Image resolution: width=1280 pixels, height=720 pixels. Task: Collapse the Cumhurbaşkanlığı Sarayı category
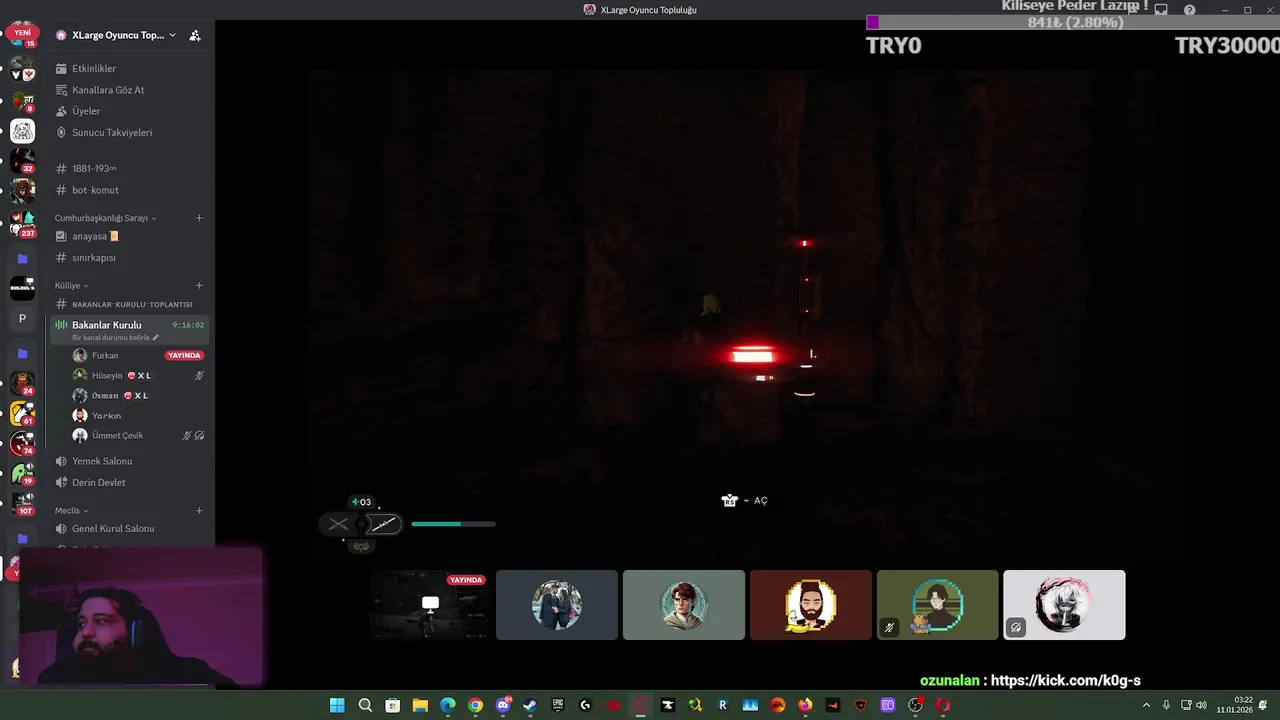click(x=105, y=218)
